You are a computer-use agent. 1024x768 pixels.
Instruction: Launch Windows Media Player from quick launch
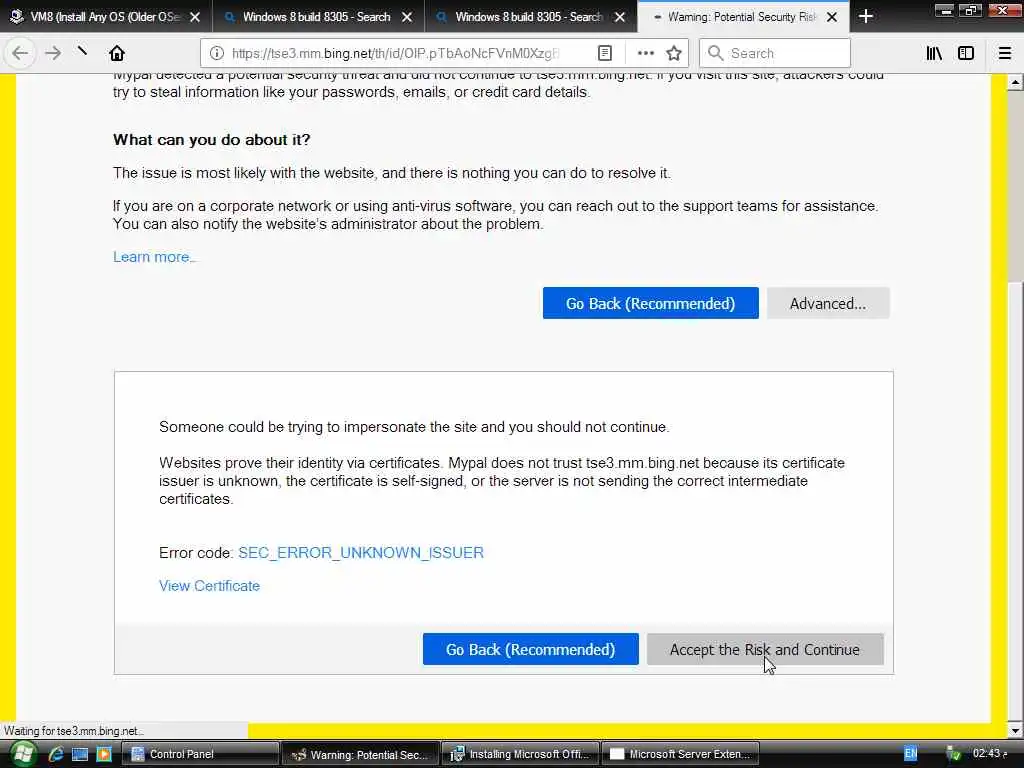104,754
